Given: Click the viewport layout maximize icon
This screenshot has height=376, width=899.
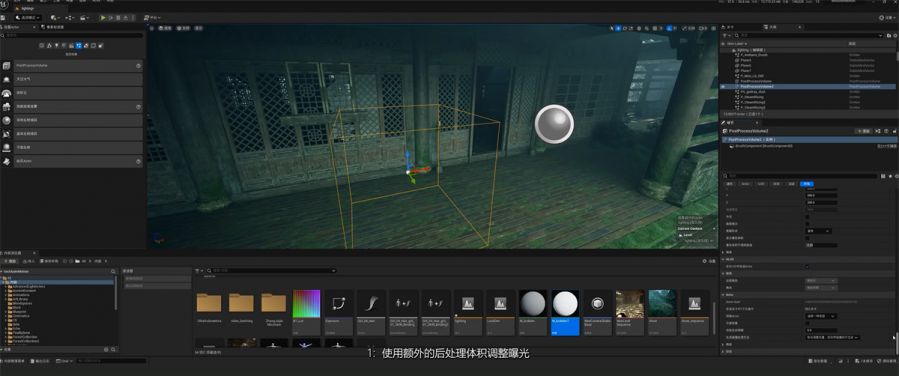Looking at the screenshot, I should pos(714,28).
